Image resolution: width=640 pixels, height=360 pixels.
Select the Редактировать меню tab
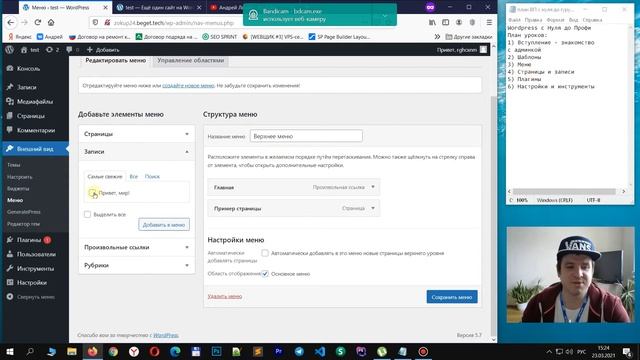point(116,60)
